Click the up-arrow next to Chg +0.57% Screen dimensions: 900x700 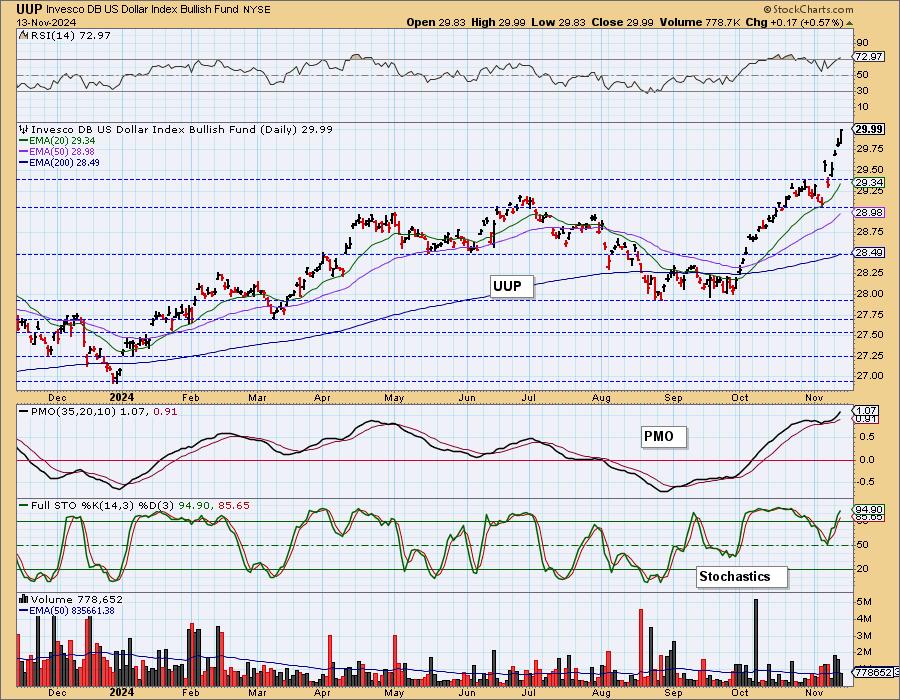[x=849, y=23]
